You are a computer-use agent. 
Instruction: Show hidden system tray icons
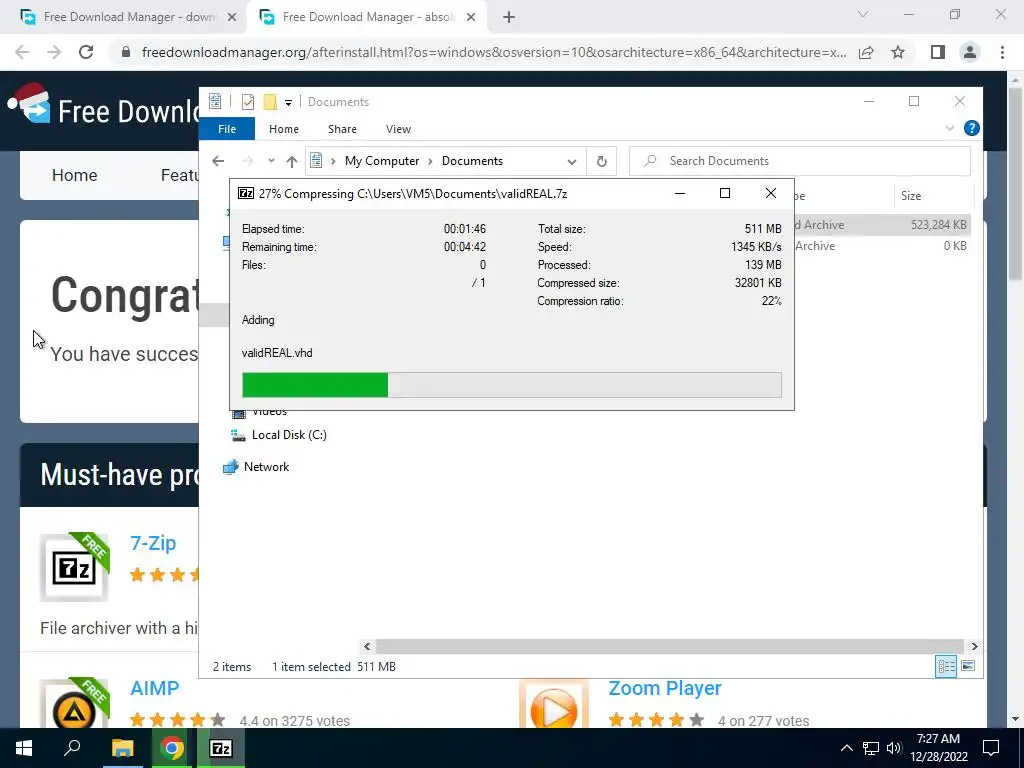(846, 748)
